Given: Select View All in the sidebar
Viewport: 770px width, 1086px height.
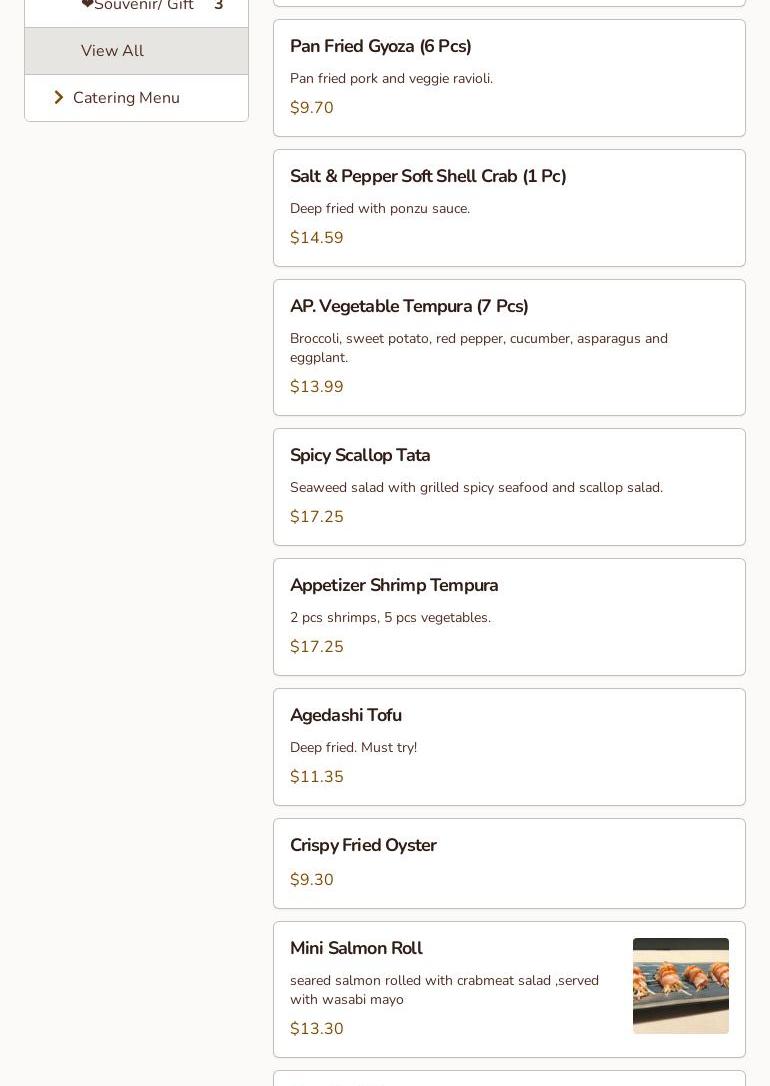Looking at the screenshot, I should (112, 51).
